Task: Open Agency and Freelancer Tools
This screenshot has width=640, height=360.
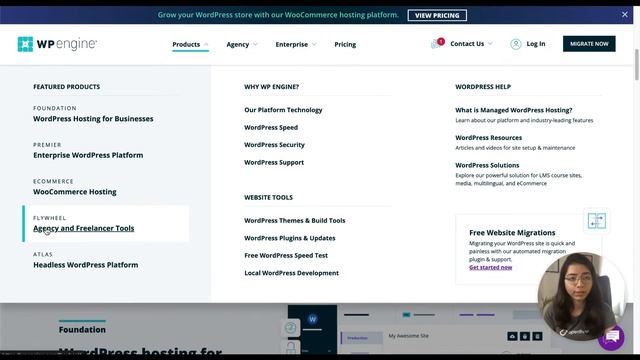Action: point(84,228)
